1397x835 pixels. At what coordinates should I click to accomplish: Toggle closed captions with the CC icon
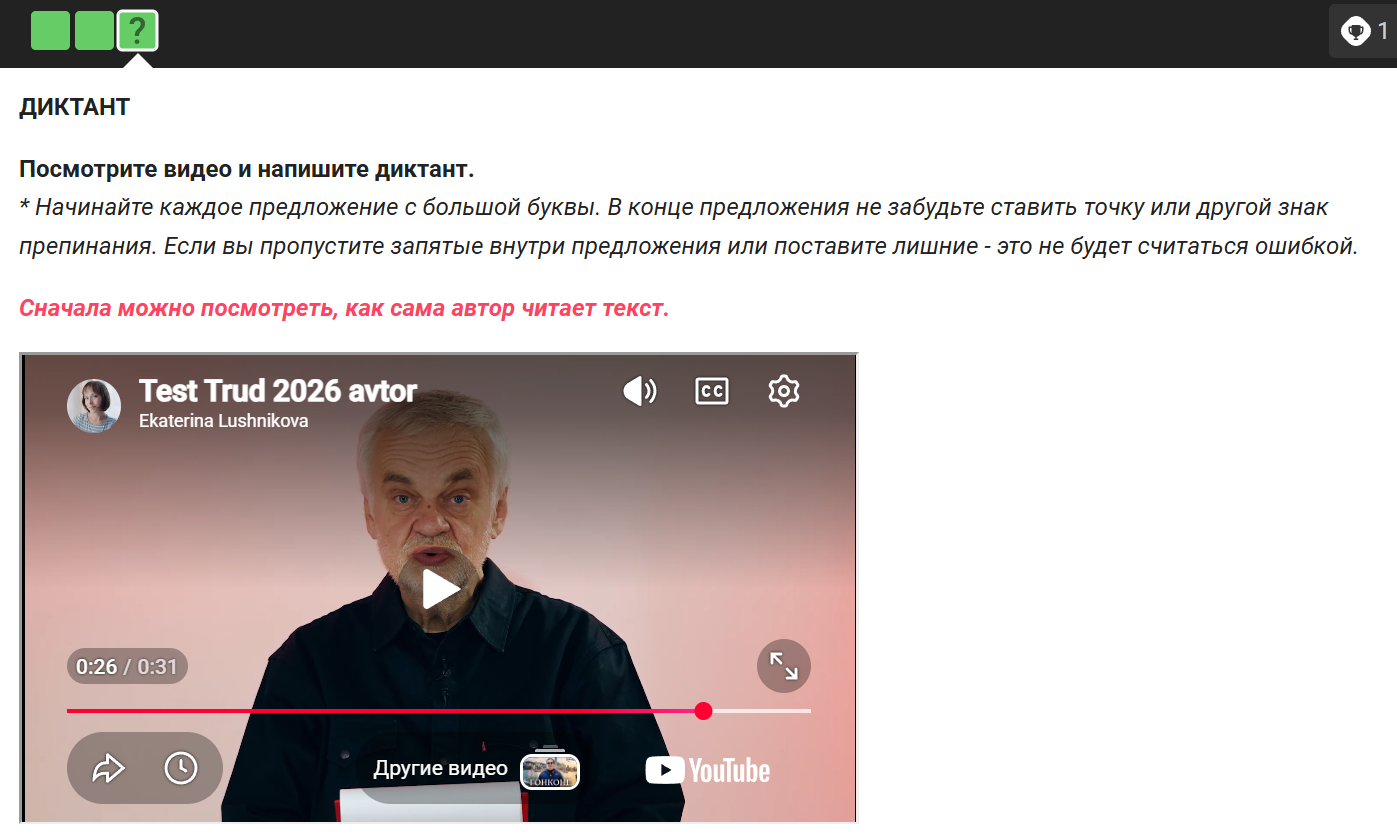(x=712, y=391)
